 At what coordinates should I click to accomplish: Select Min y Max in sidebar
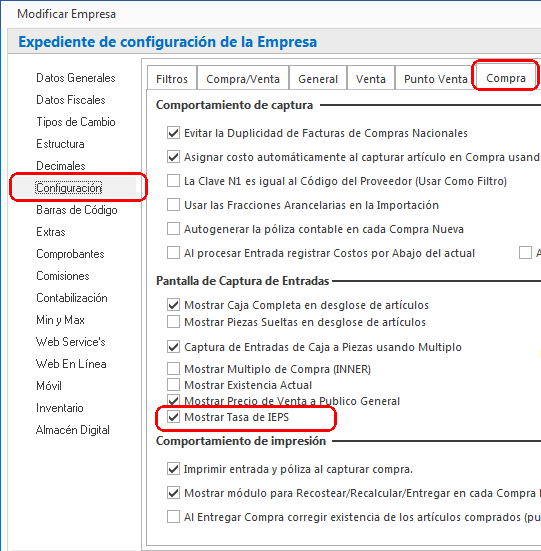tap(60, 320)
